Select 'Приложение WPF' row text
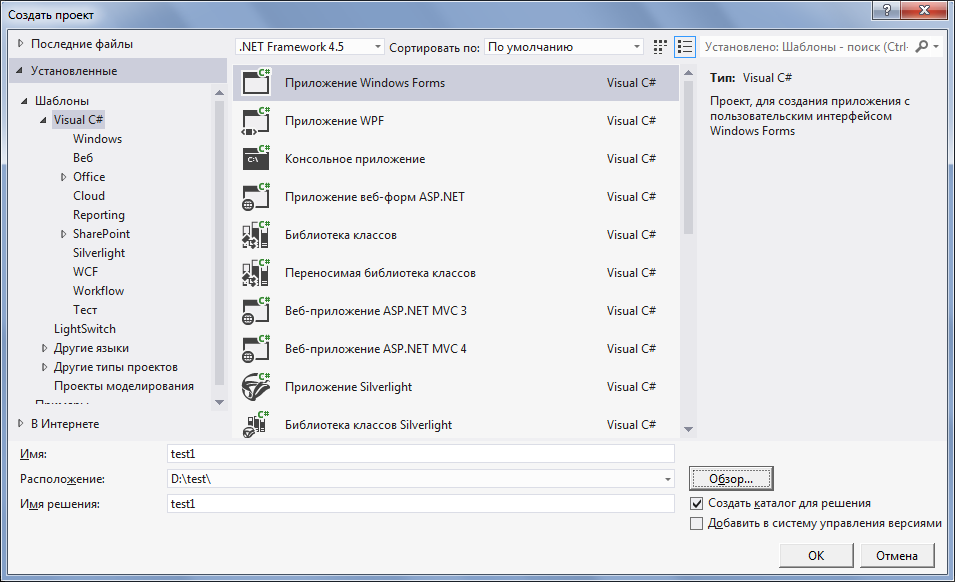 point(334,121)
